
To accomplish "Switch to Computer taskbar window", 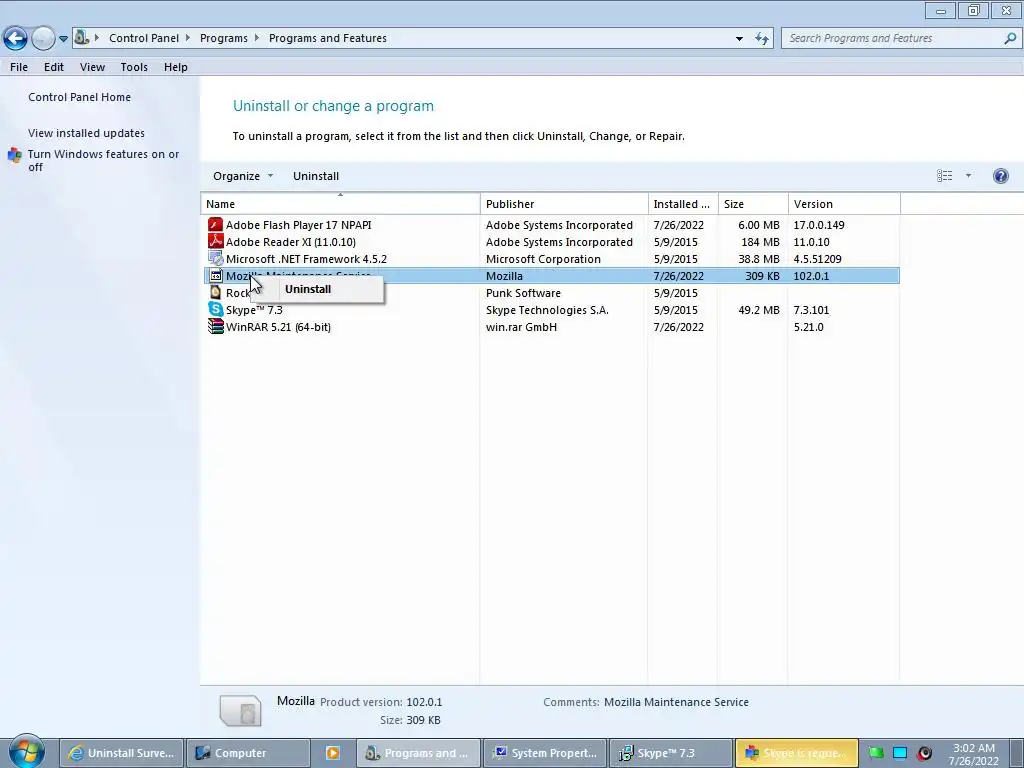I will (248, 753).
